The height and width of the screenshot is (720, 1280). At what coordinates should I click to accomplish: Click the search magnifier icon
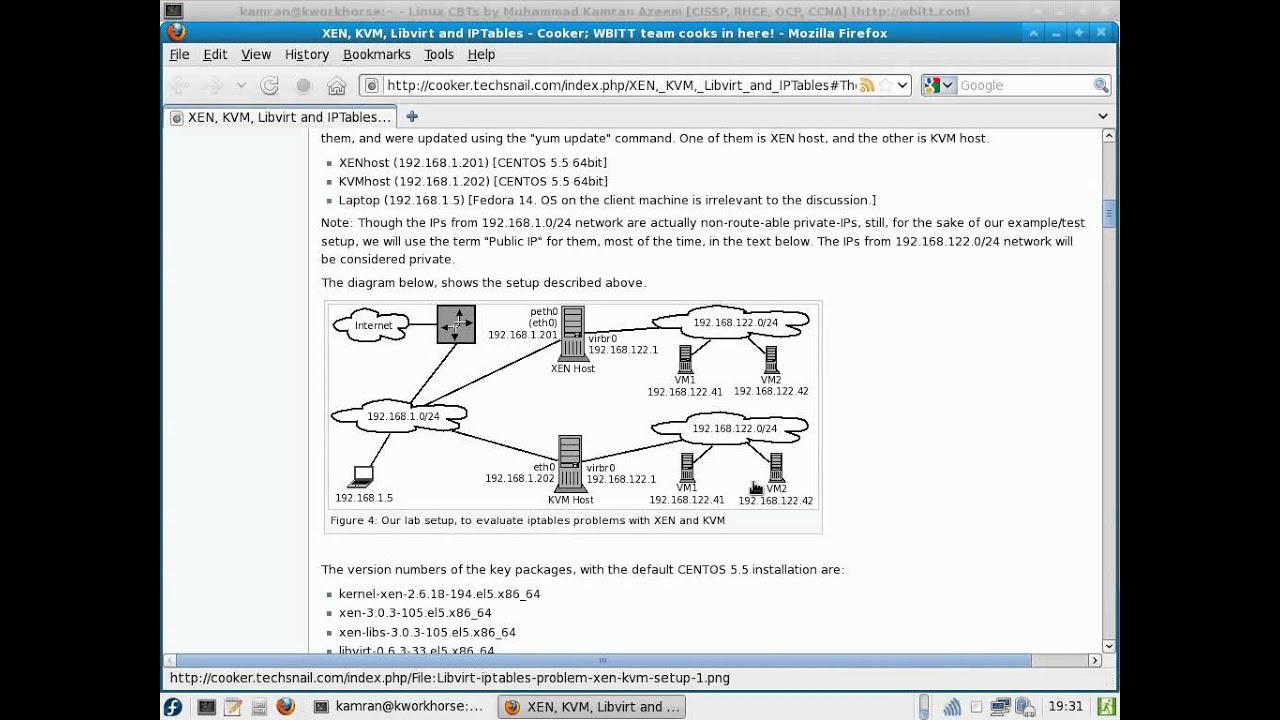[x=1100, y=86]
